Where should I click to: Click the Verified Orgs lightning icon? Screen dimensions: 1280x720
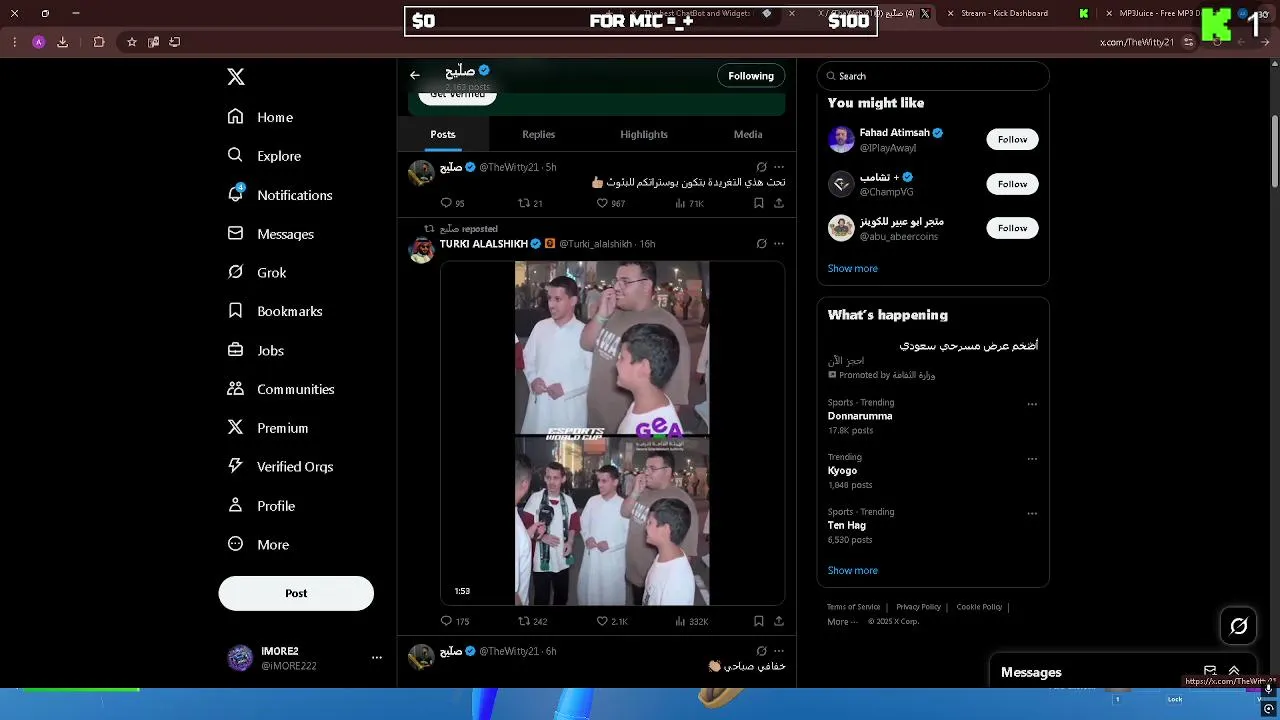click(x=235, y=466)
